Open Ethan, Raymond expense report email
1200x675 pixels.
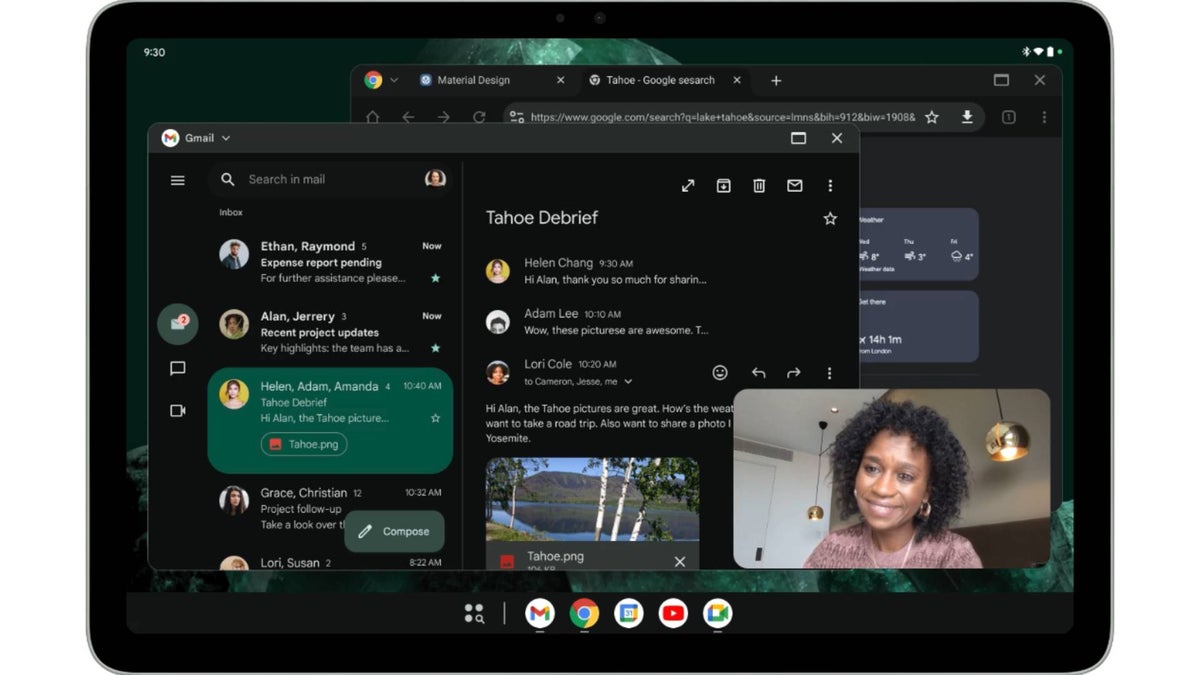[x=330, y=262]
